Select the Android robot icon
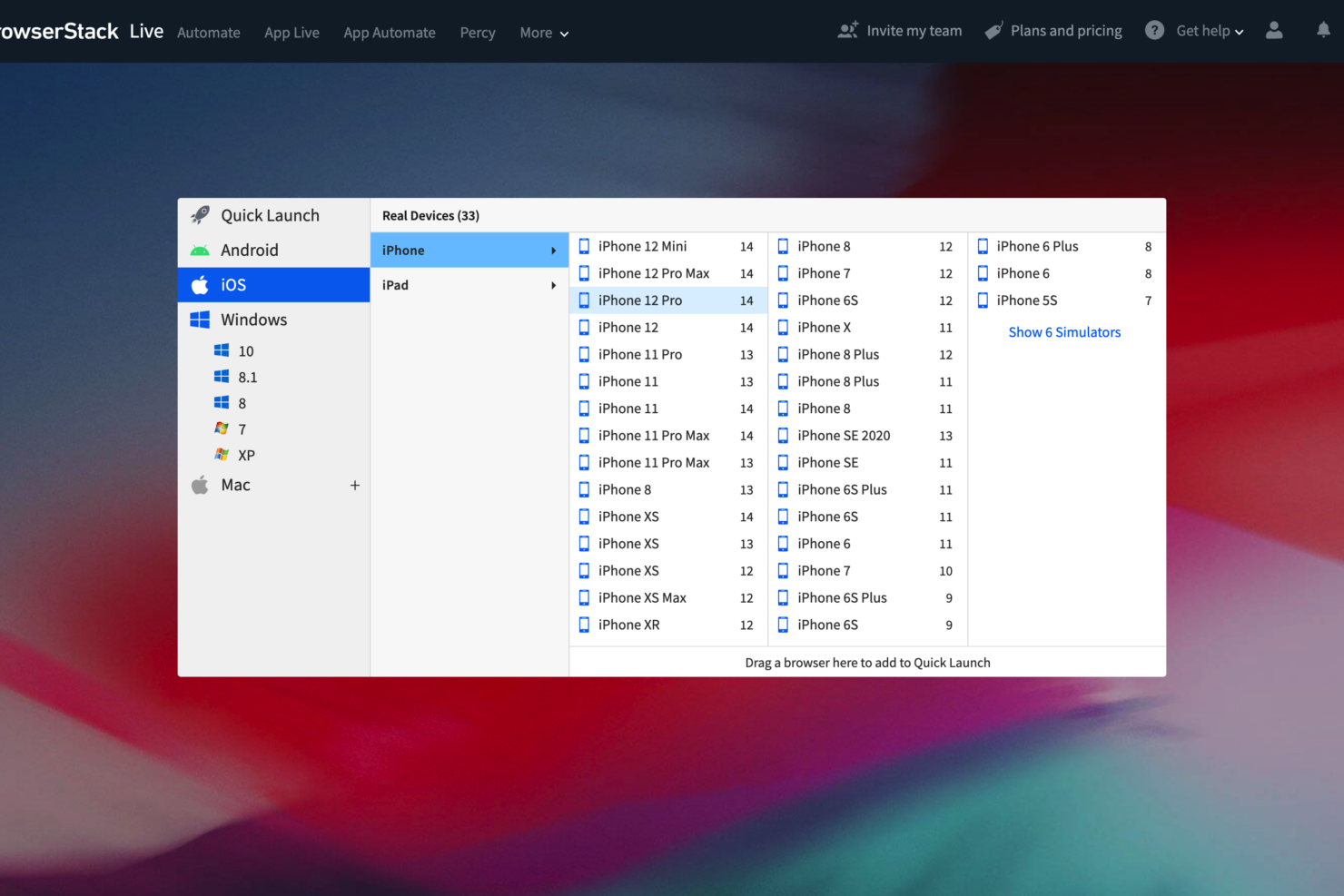Screen dimensions: 1344x896 click(200, 251)
